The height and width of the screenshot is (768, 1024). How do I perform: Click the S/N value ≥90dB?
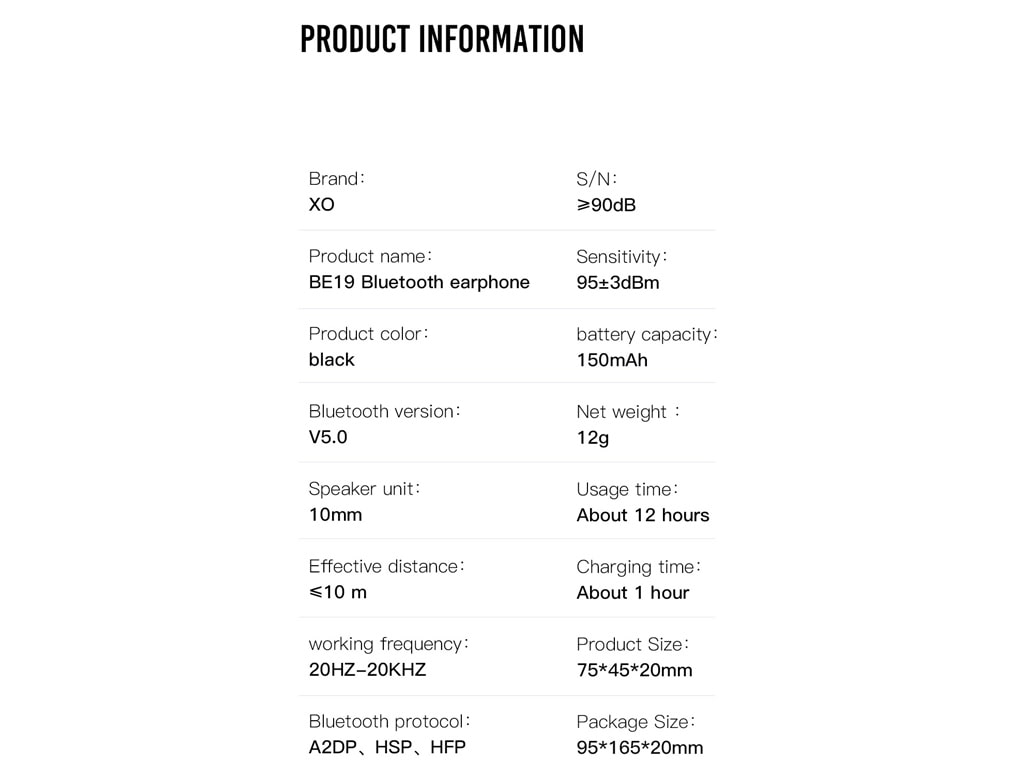pyautogui.click(x=606, y=205)
